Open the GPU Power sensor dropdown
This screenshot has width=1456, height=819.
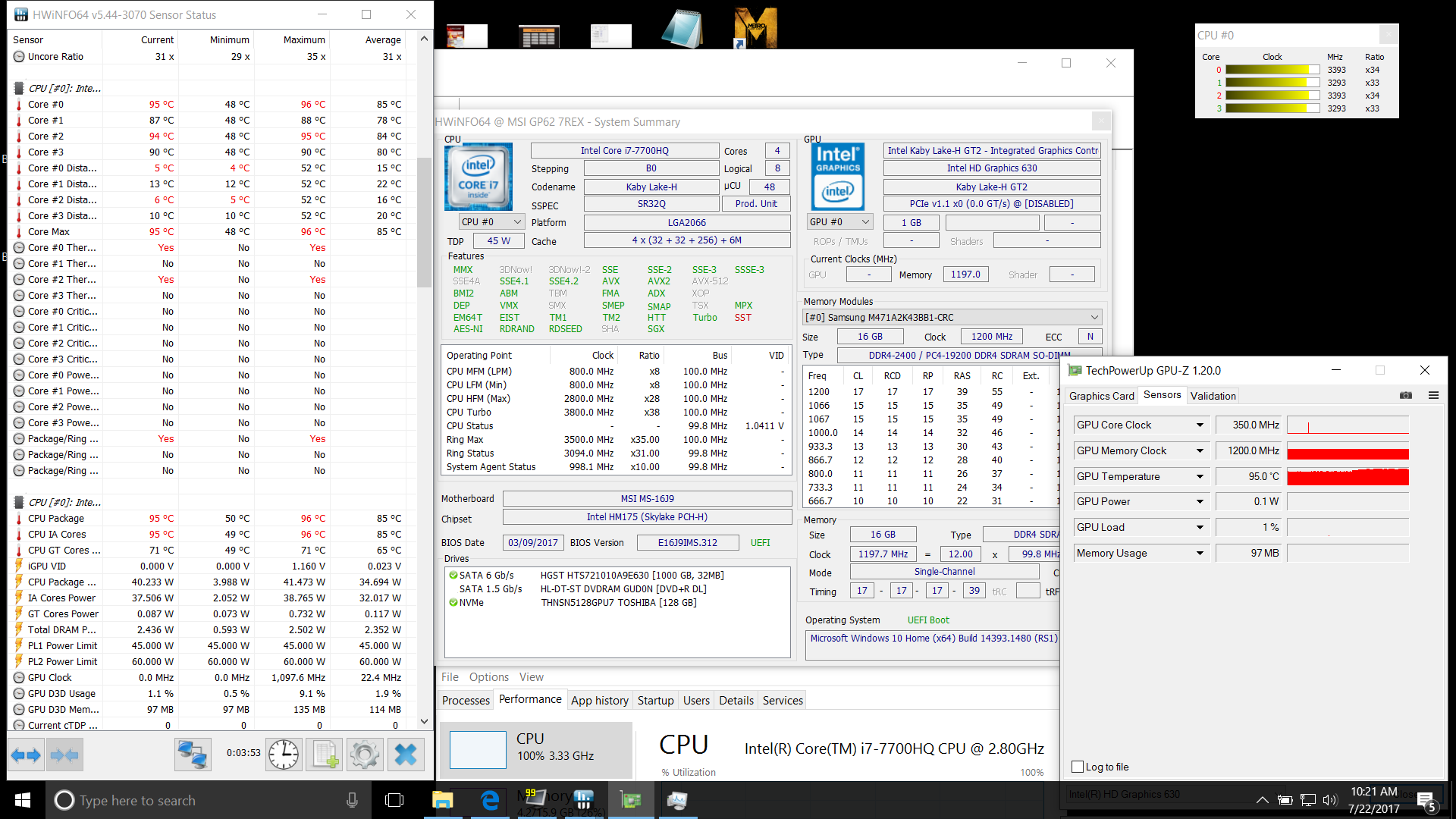pyautogui.click(x=1200, y=502)
